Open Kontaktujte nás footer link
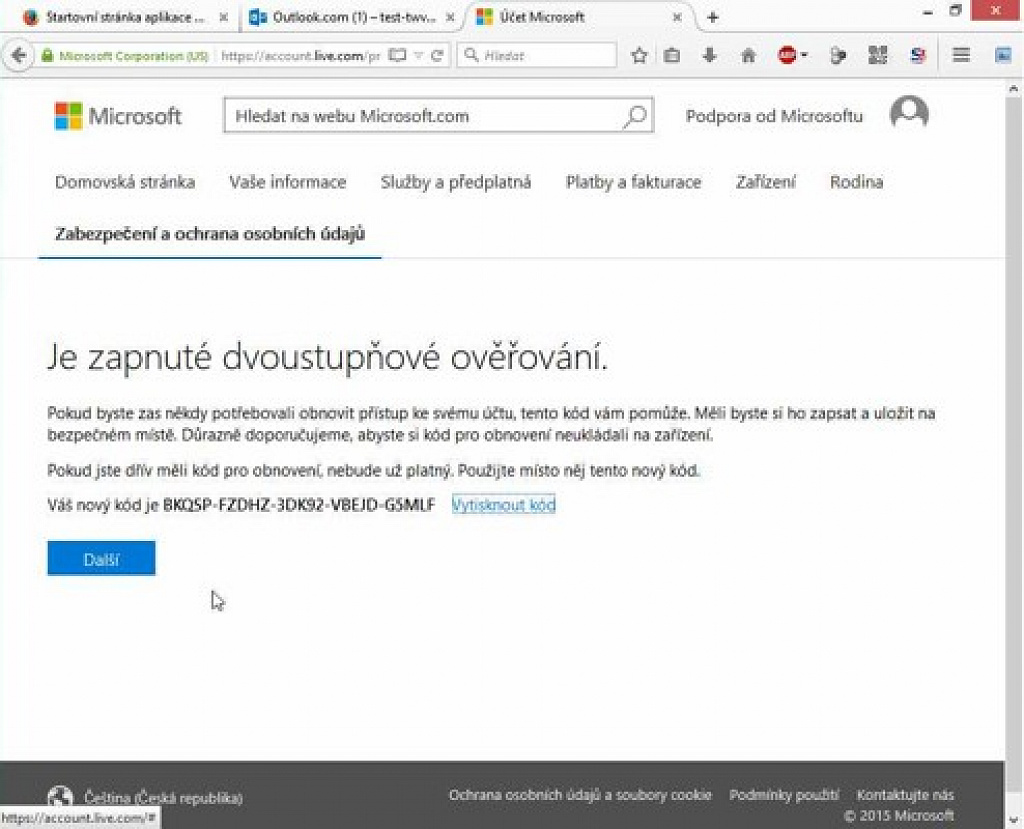This screenshot has height=829, width=1024. 905,795
